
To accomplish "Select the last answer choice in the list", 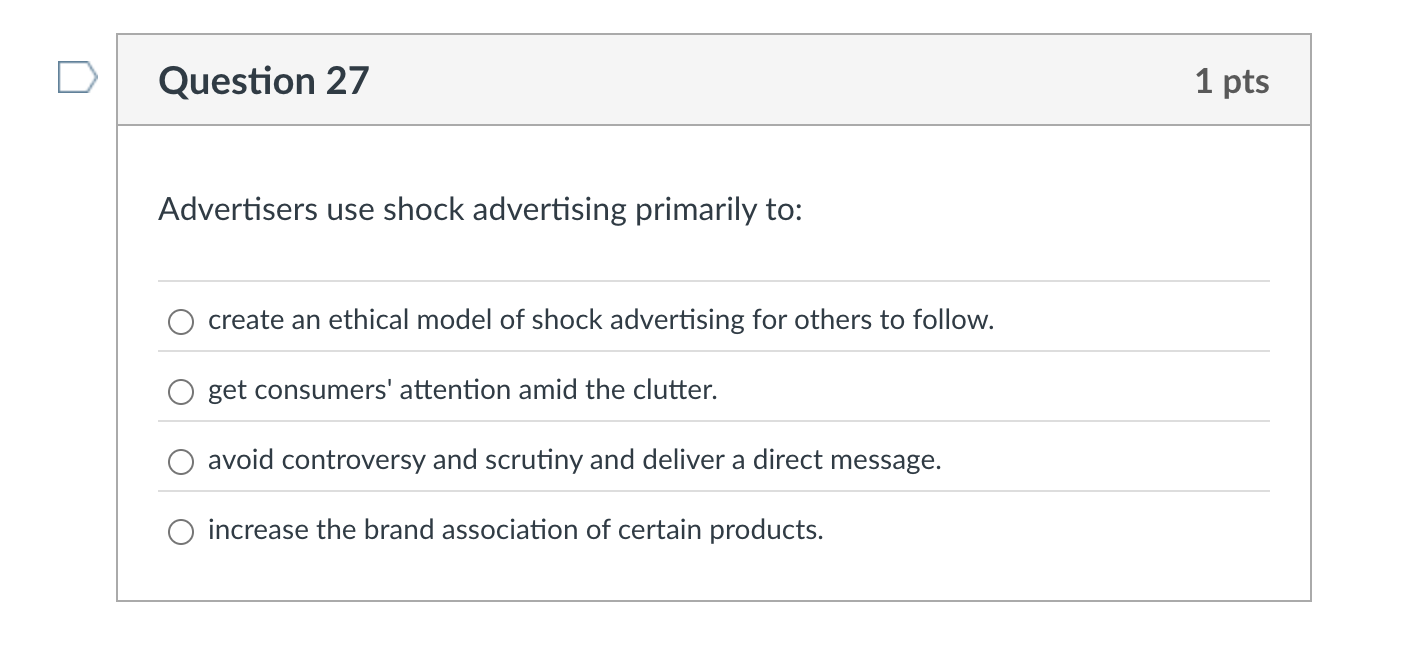I will pos(515,530).
